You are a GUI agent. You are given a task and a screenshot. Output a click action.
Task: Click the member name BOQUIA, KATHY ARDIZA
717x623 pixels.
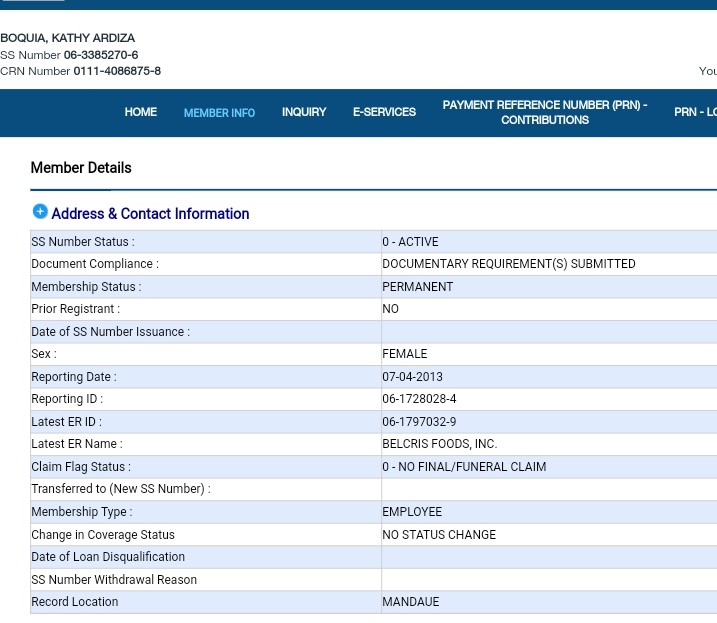pos(67,38)
